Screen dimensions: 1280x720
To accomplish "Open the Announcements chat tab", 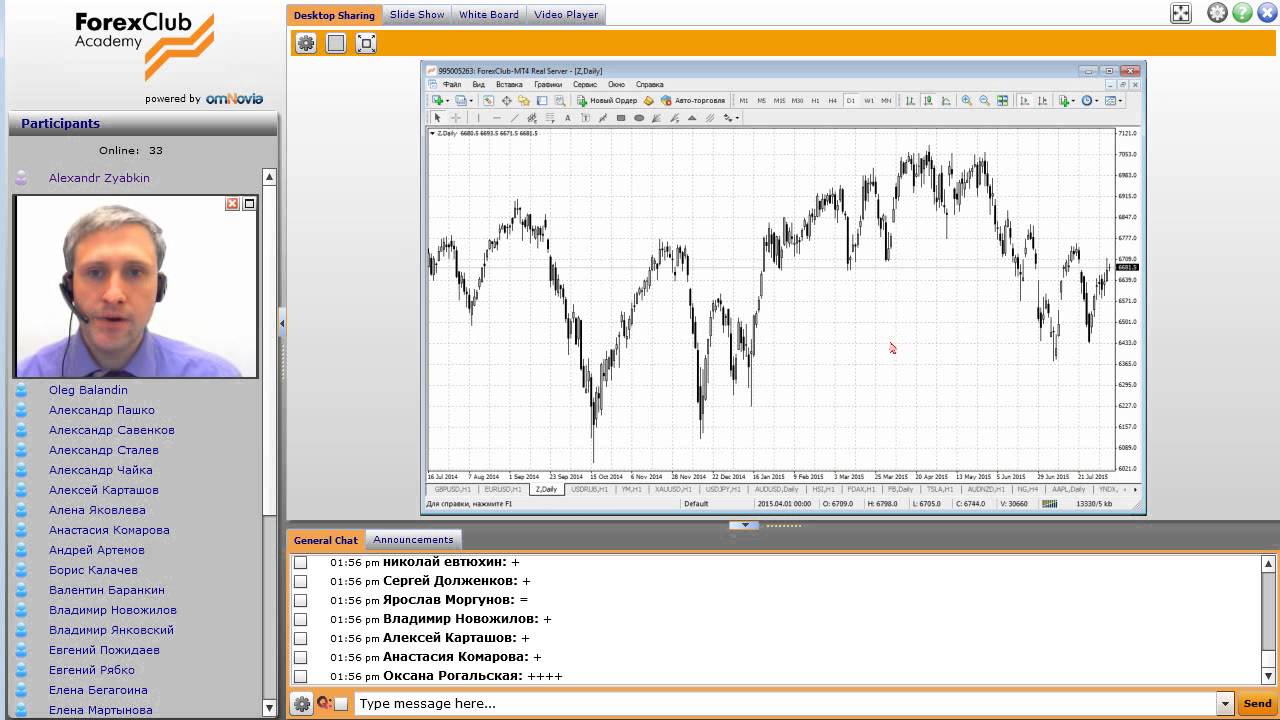I will (x=413, y=540).
